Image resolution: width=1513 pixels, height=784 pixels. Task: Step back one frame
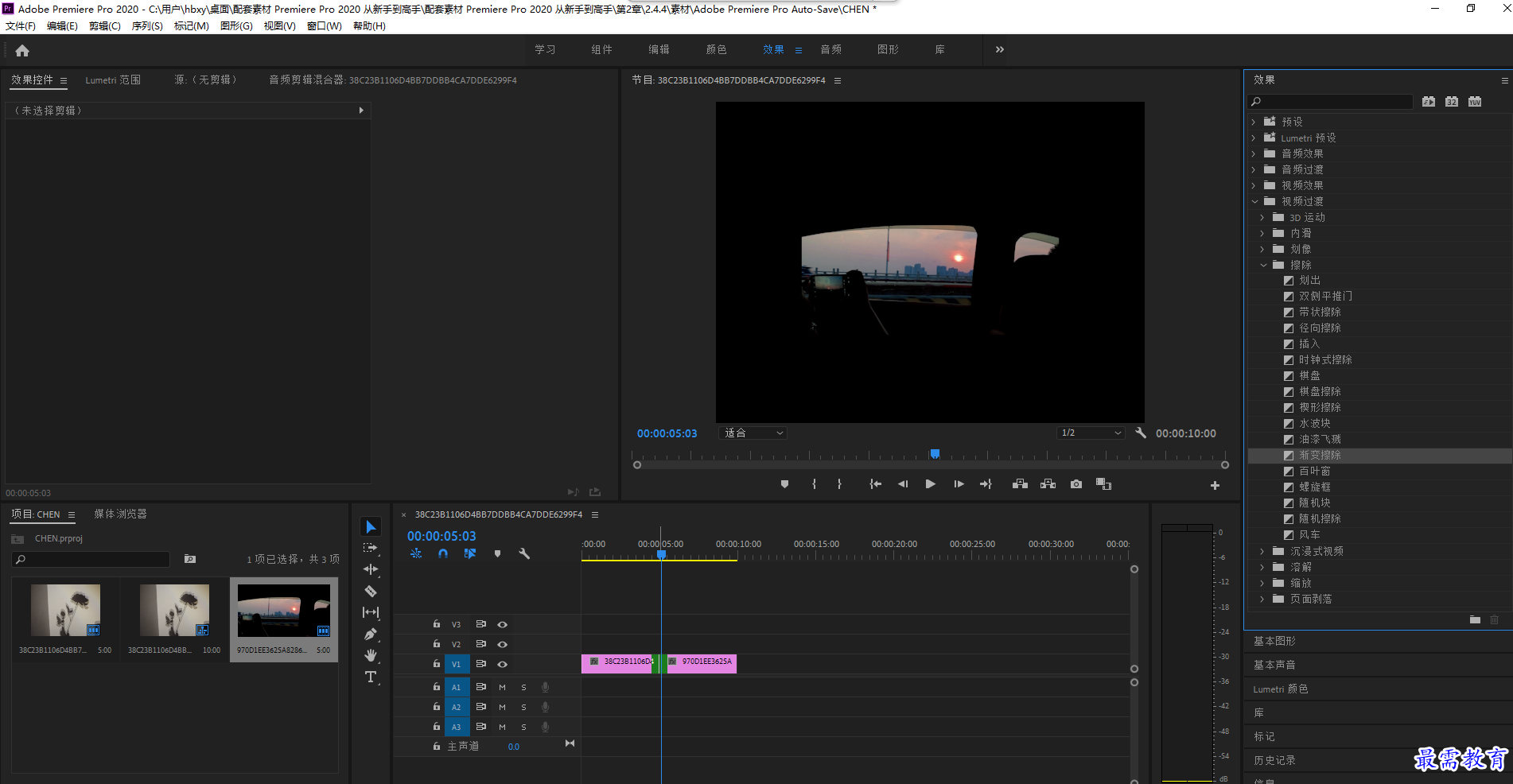coord(903,484)
